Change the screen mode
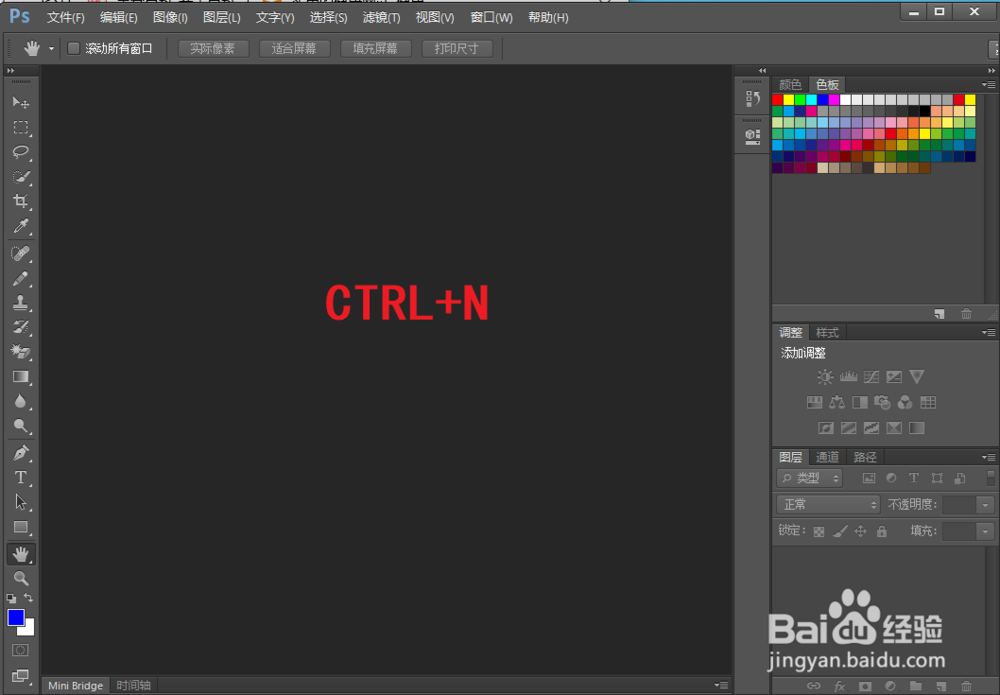This screenshot has height=695, width=1000. coord(20,676)
